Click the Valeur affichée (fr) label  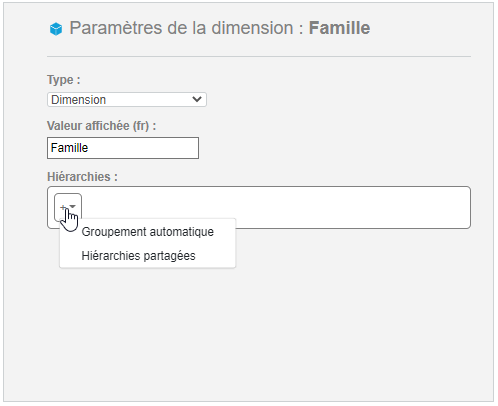[x=101, y=126]
